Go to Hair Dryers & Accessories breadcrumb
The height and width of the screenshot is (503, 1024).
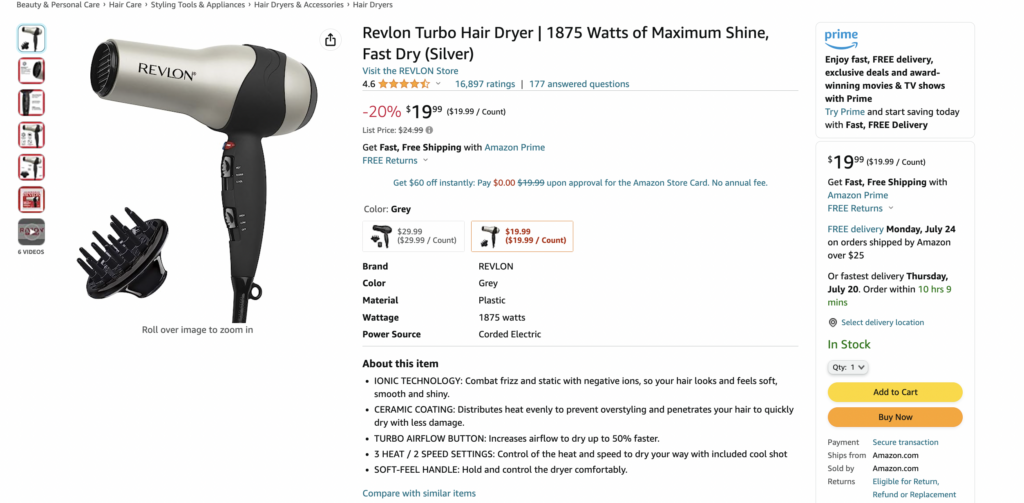[x=298, y=5]
